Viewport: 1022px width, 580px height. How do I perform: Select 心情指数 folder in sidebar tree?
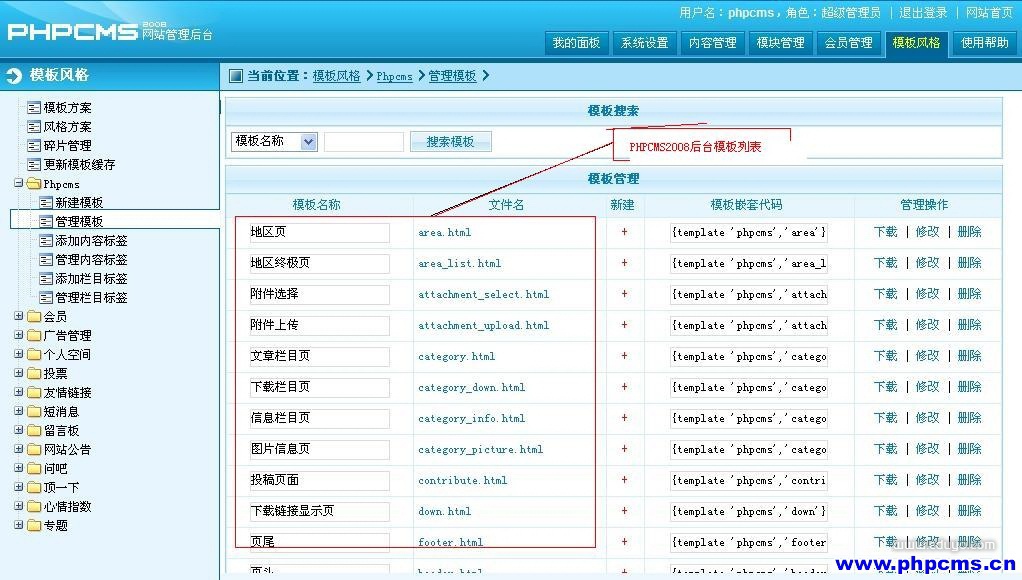pos(67,506)
